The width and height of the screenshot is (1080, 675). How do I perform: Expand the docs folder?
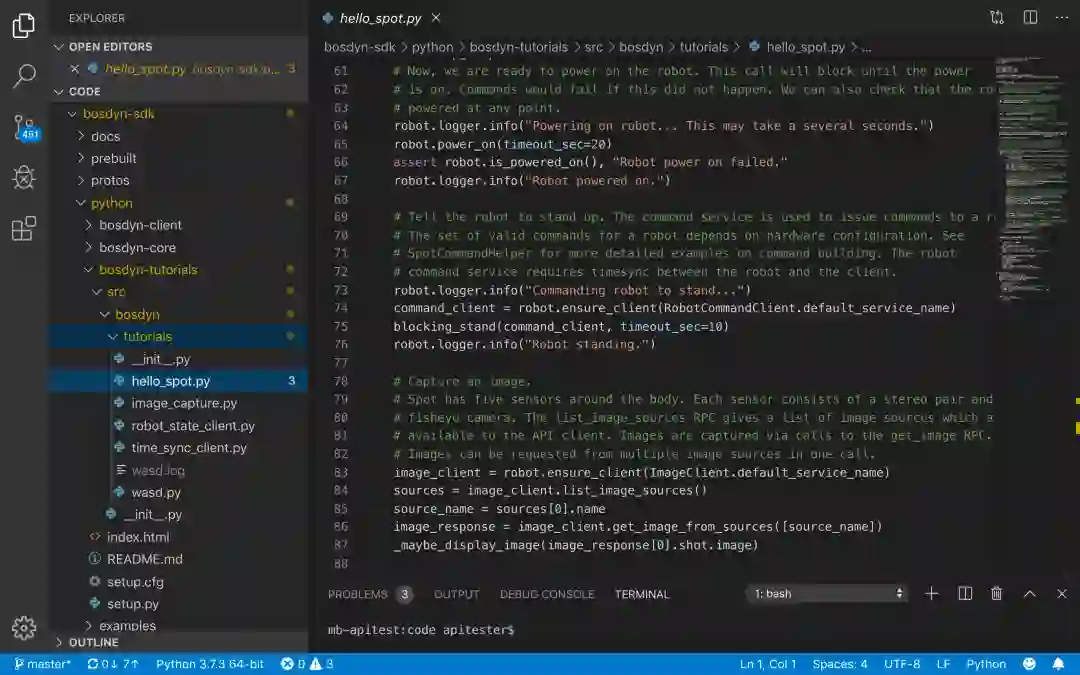coord(178,136)
